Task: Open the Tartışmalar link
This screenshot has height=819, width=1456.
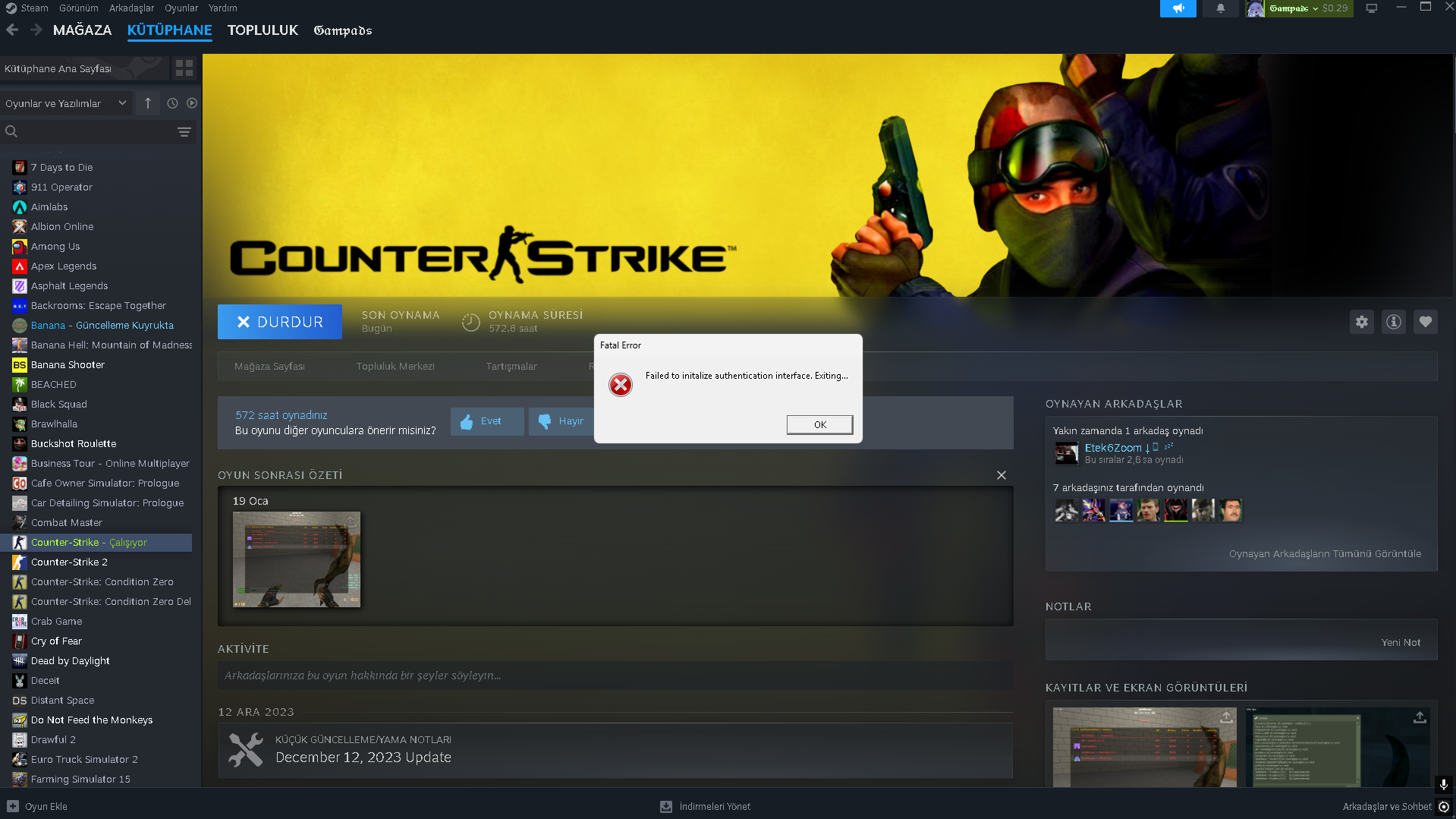Action: click(x=511, y=367)
